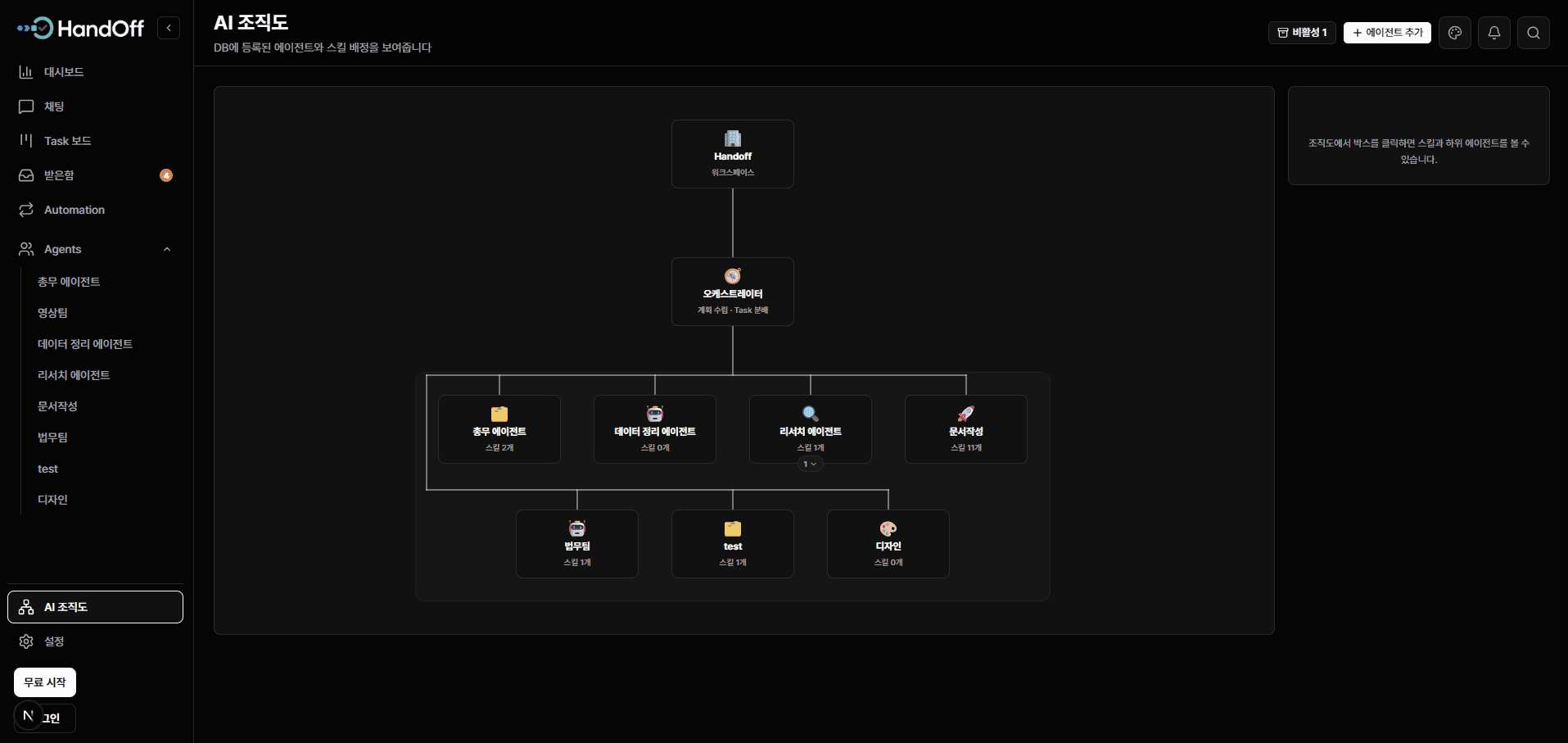
Task: Open the 받은함 inbox
Action: [x=95, y=175]
